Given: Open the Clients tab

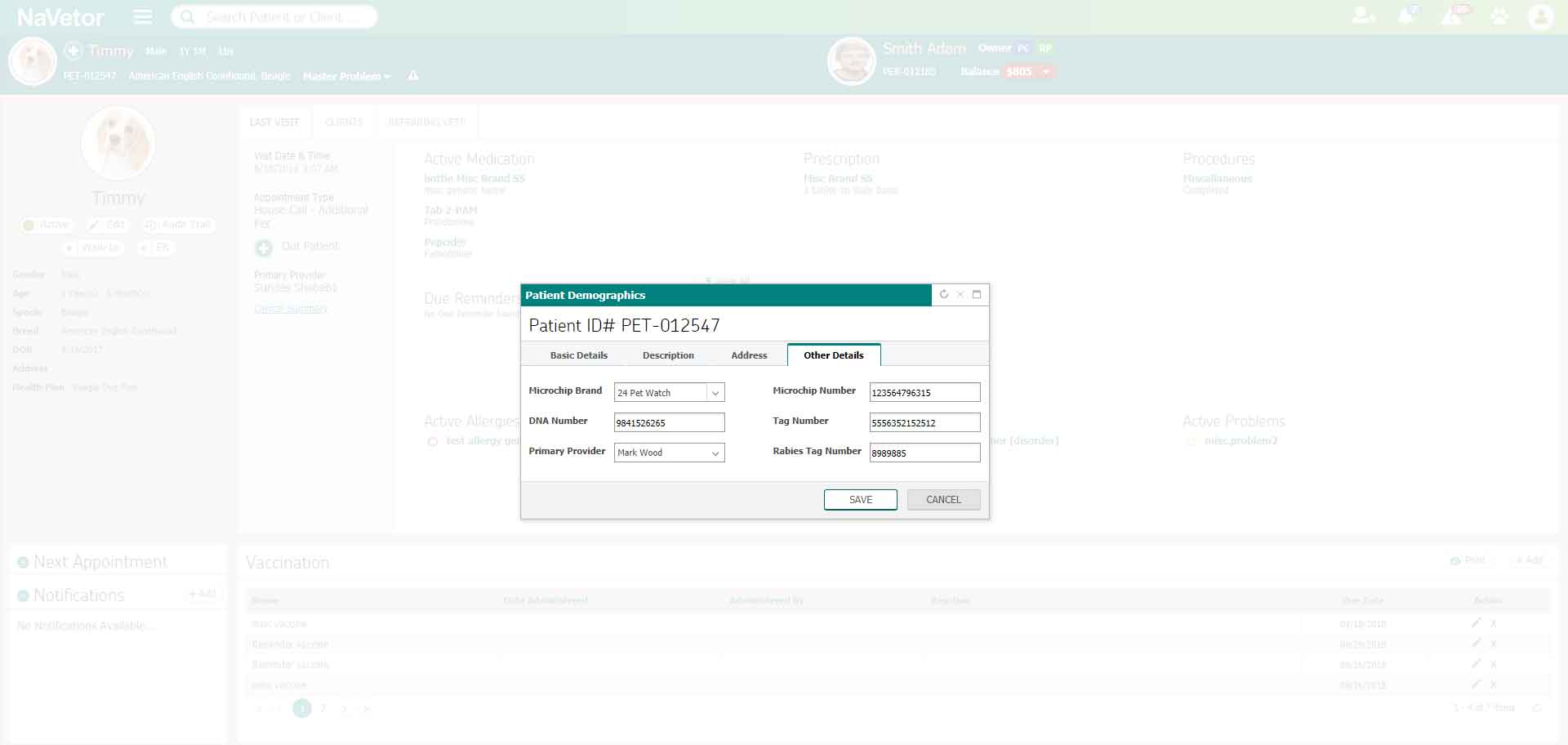Looking at the screenshot, I should click(x=344, y=123).
